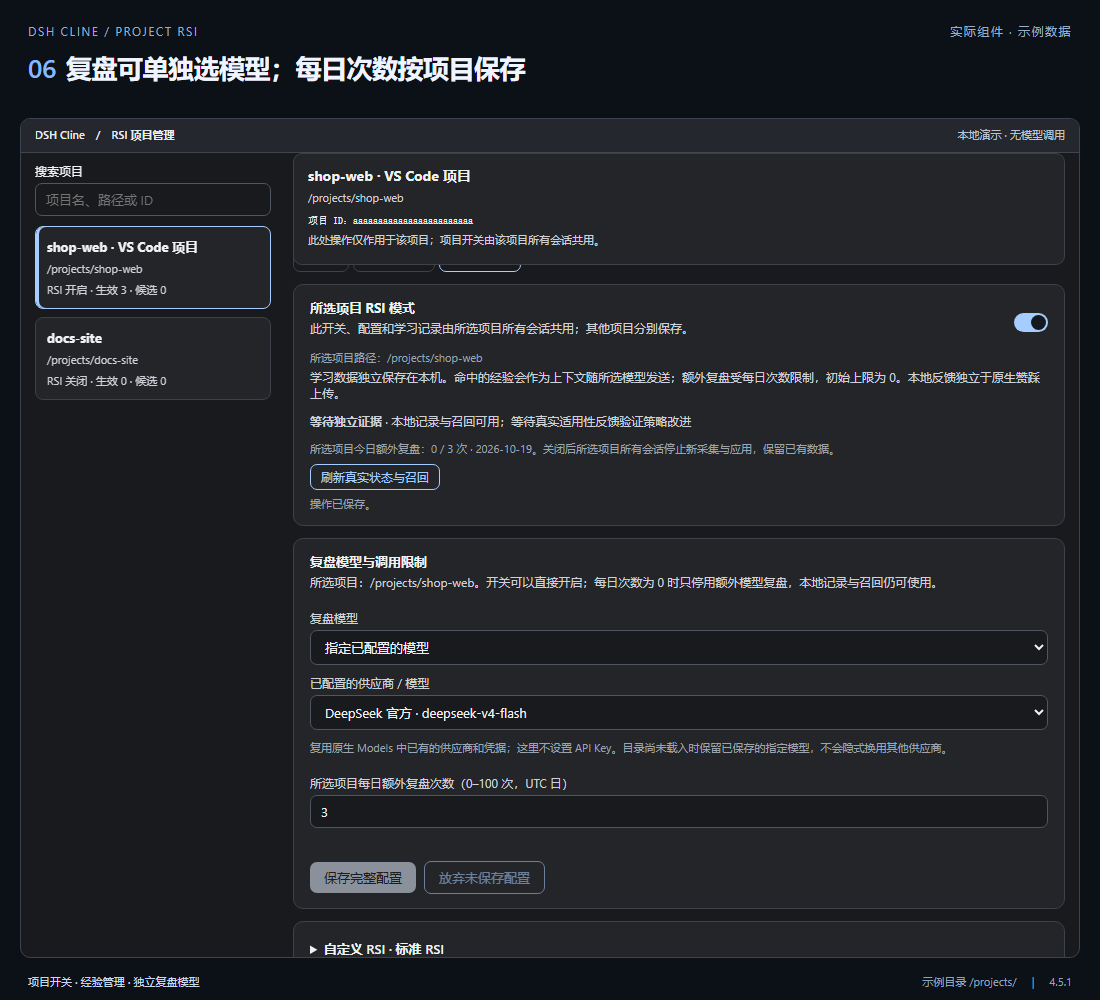Click the daily extra review count field
Viewport: 1100px width, 1000px height.
pos(678,812)
